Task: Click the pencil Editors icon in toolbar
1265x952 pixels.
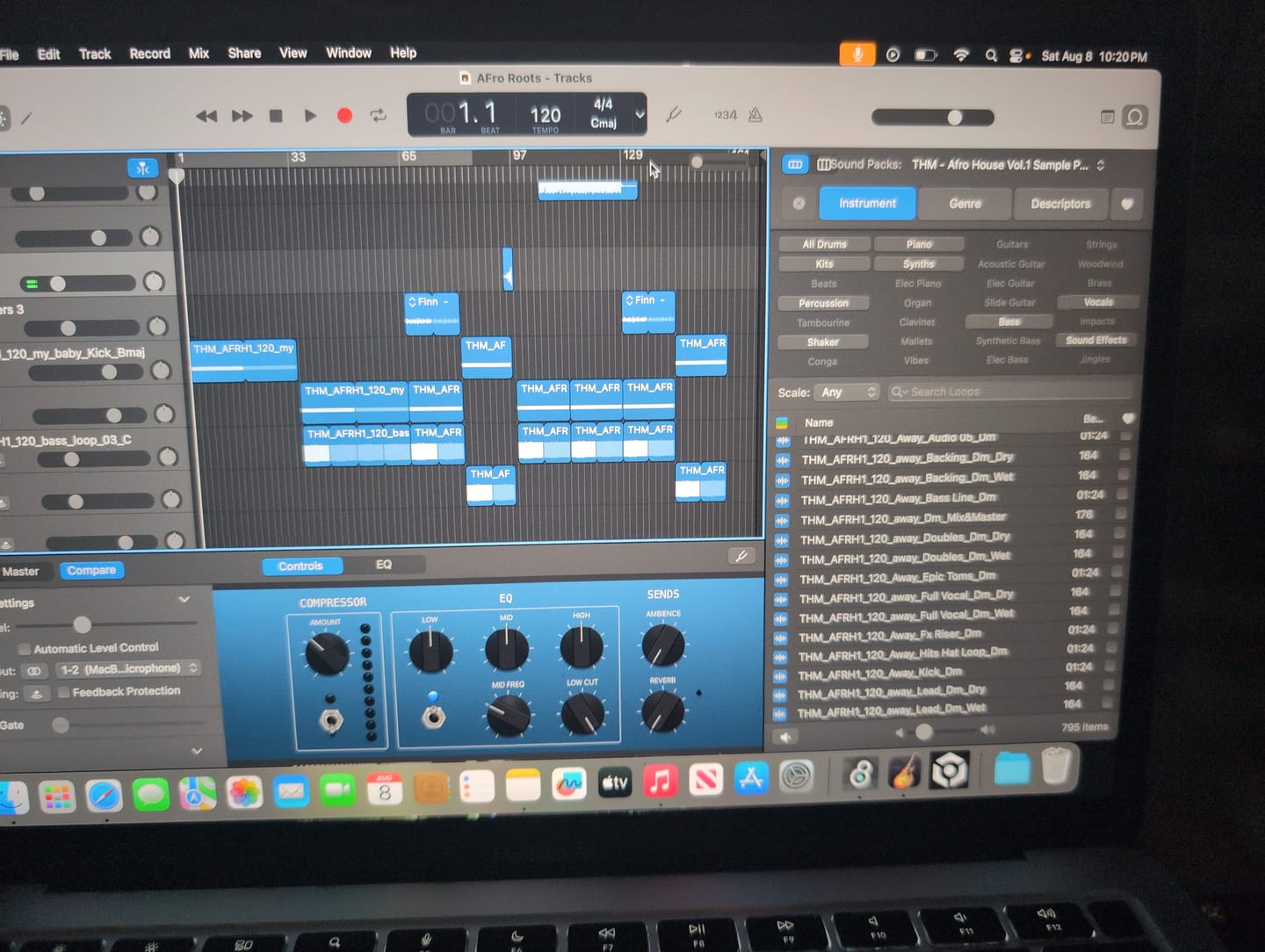Action: [27, 117]
